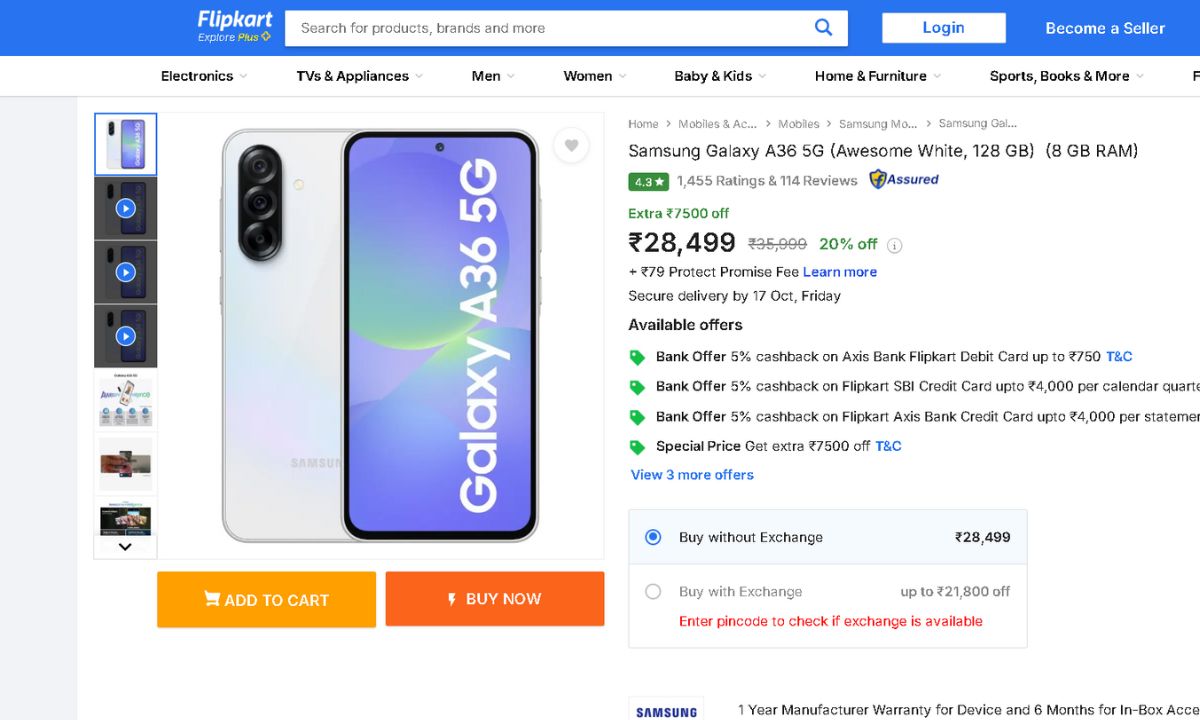This screenshot has width=1200, height=720.
Task: Open the Men category menu
Action: coord(493,76)
